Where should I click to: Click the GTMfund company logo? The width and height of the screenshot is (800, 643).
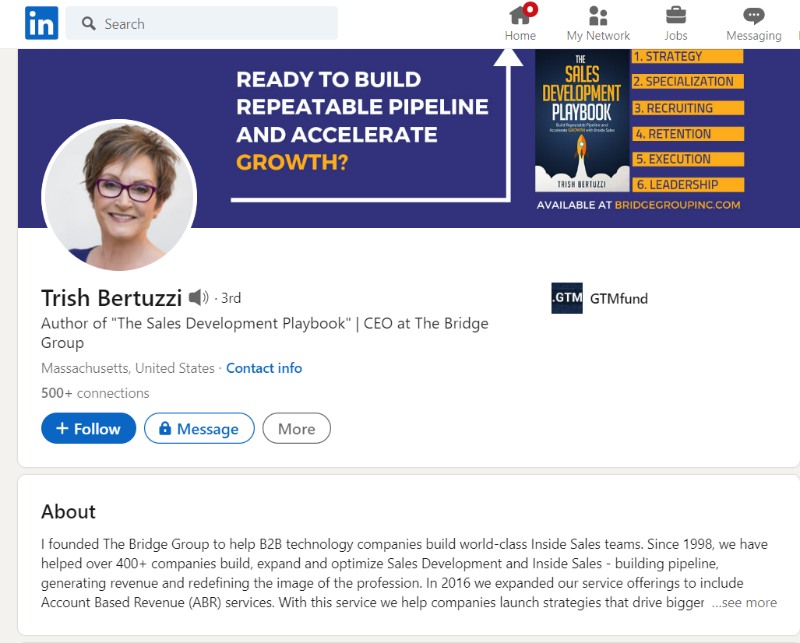[567, 298]
